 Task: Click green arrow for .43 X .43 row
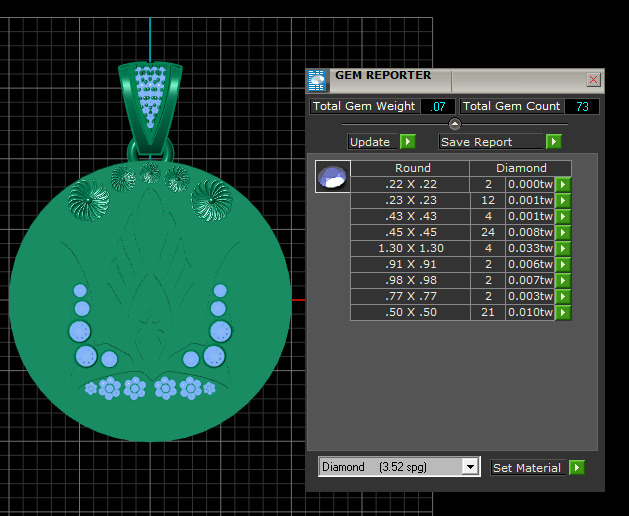(x=563, y=217)
